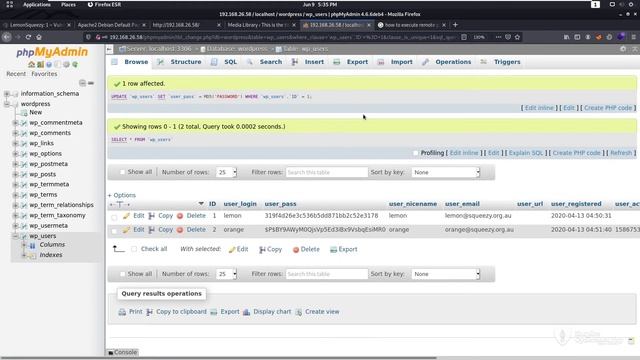
Task: Open phpMyAdmin home icon in sidebar
Action: [31, 64]
